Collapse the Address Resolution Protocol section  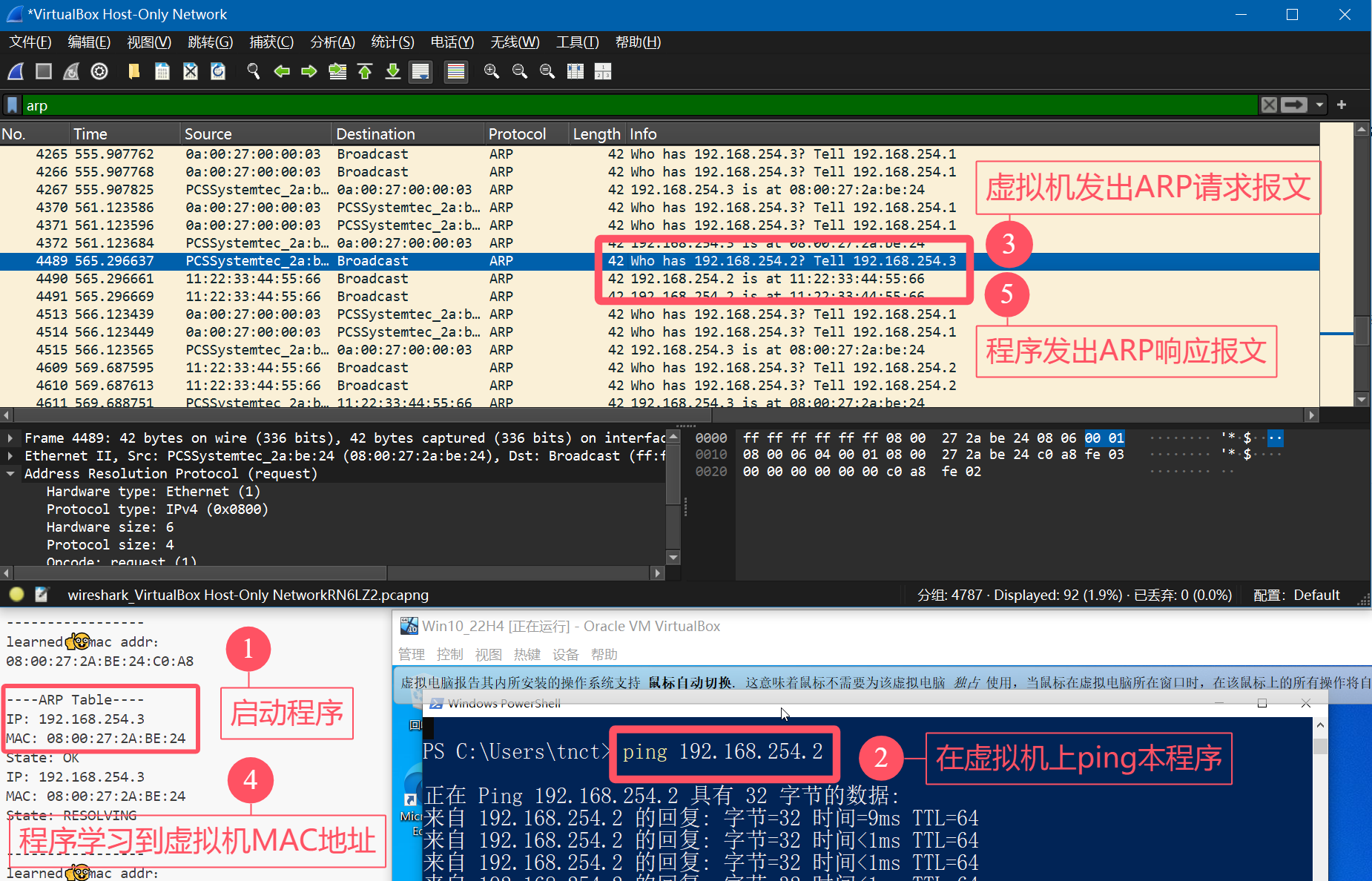(10, 474)
